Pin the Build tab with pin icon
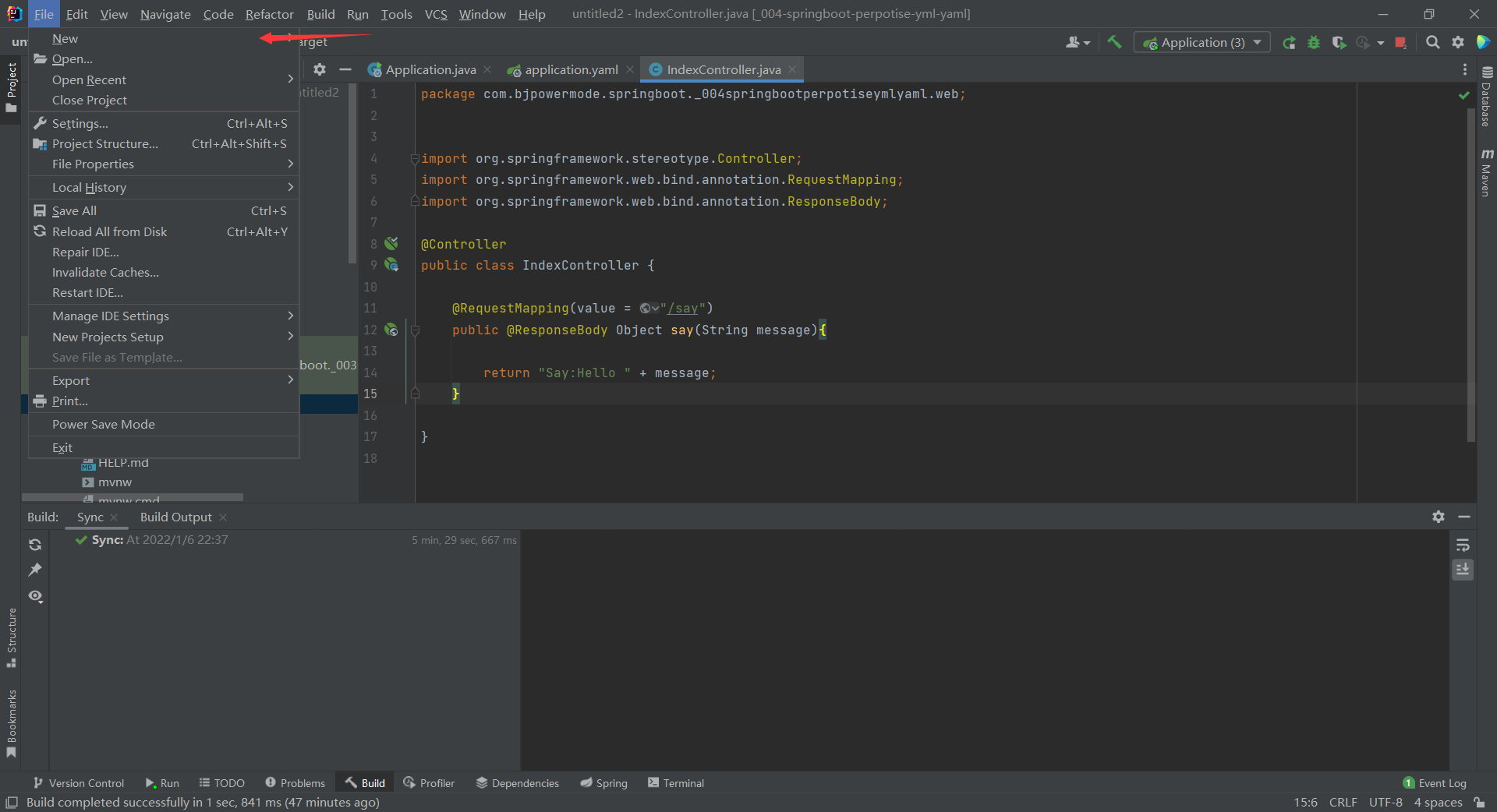Screen dimensions: 1497x812 tap(35, 570)
